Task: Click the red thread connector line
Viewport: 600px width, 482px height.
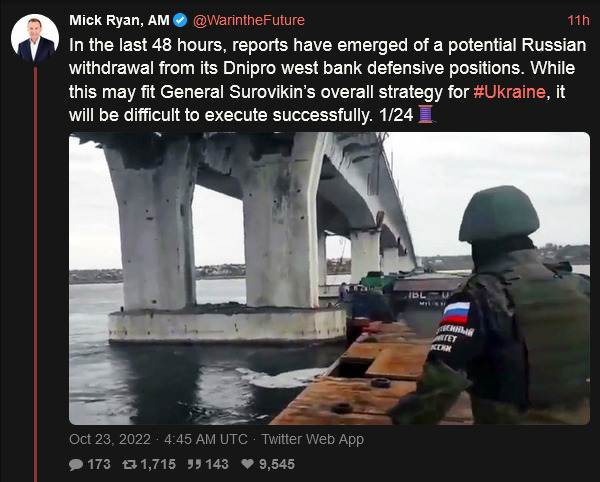Action: click(35, 274)
